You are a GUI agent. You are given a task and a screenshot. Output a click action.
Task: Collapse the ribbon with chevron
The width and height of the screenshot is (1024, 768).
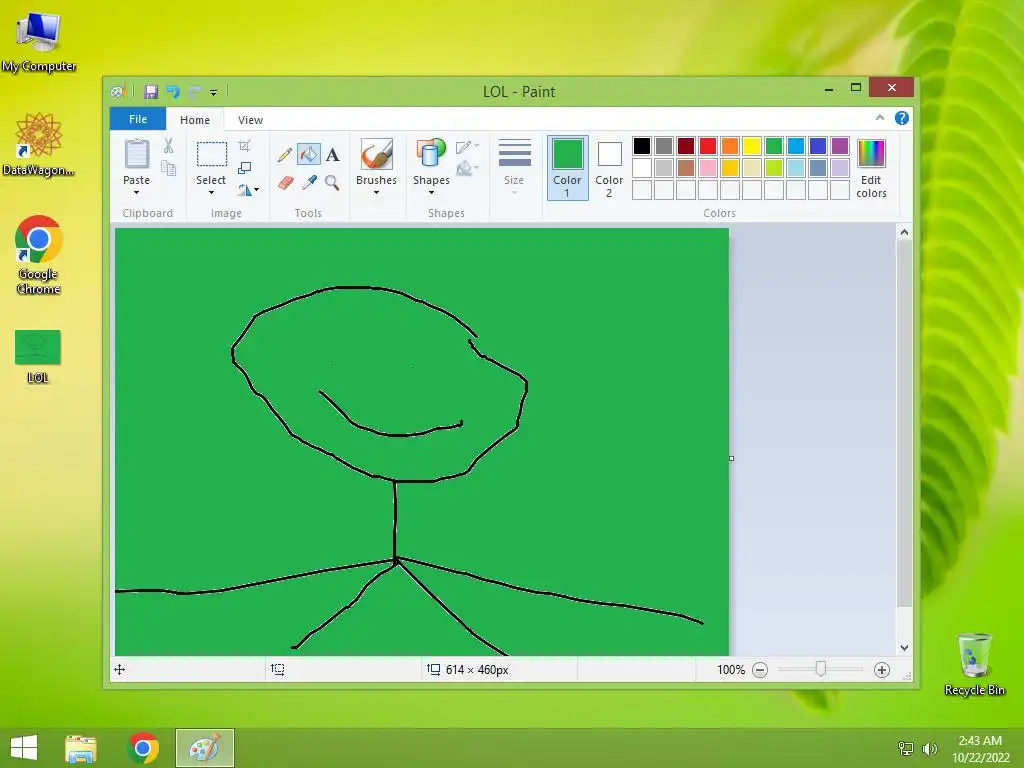(x=880, y=118)
